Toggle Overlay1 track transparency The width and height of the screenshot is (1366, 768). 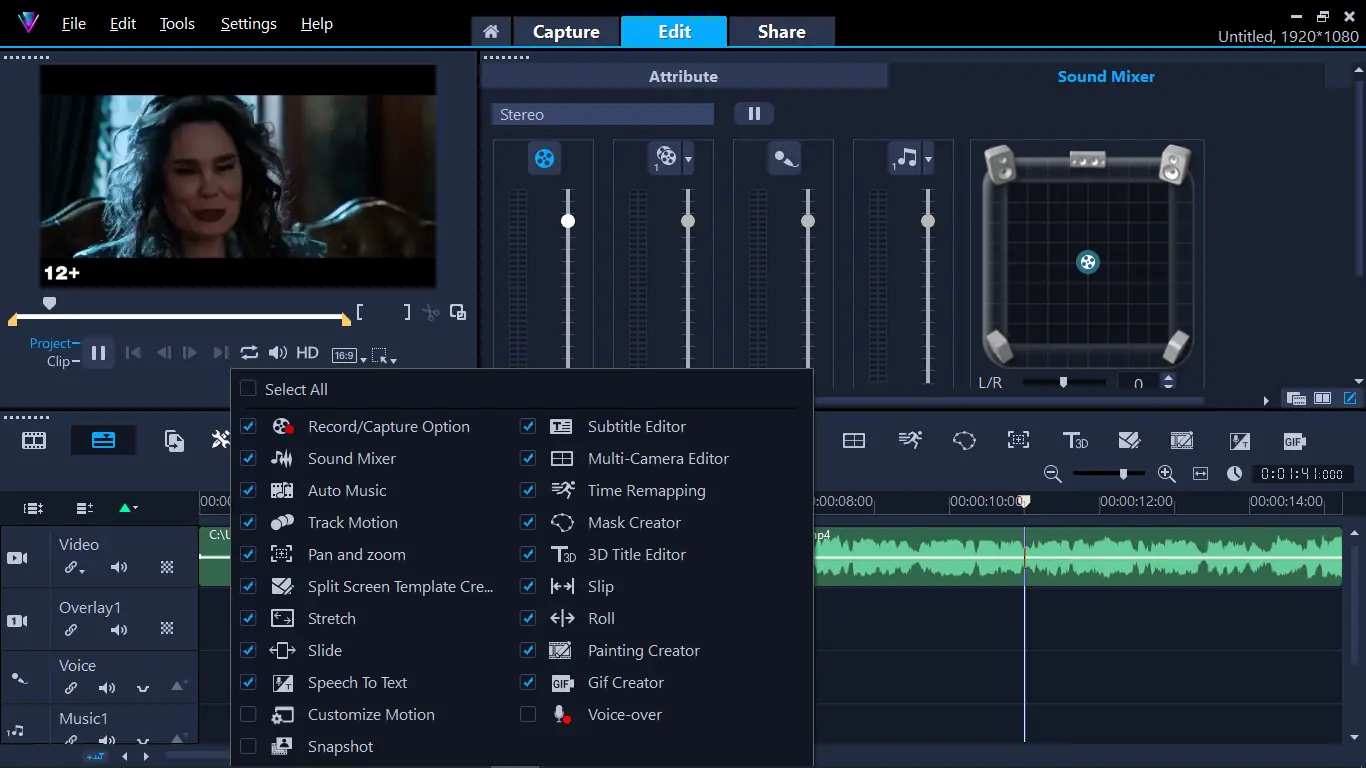pyautogui.click(x=167, y=629)
